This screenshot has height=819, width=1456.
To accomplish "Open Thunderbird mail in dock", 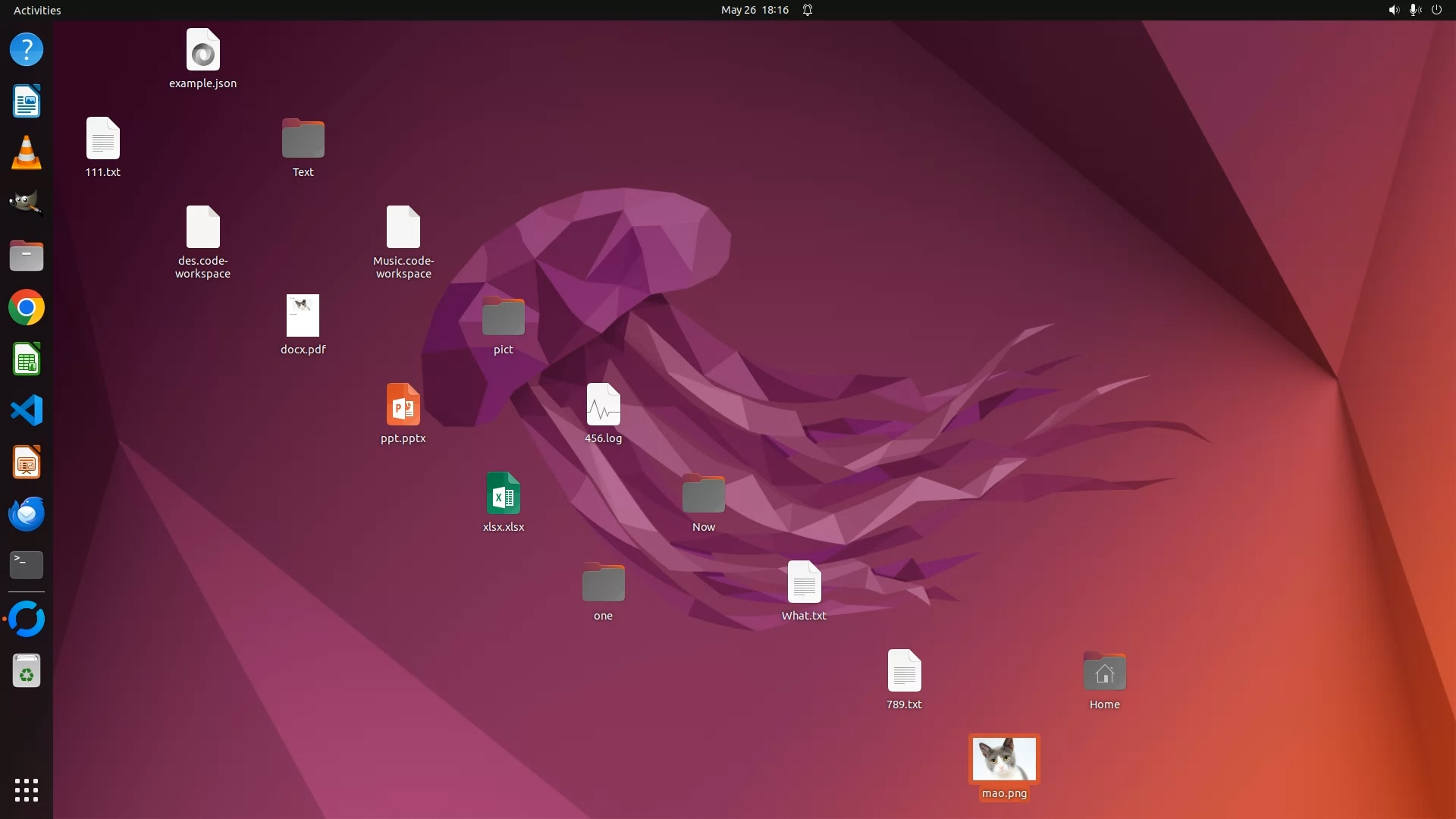I will tap(27, 514).
